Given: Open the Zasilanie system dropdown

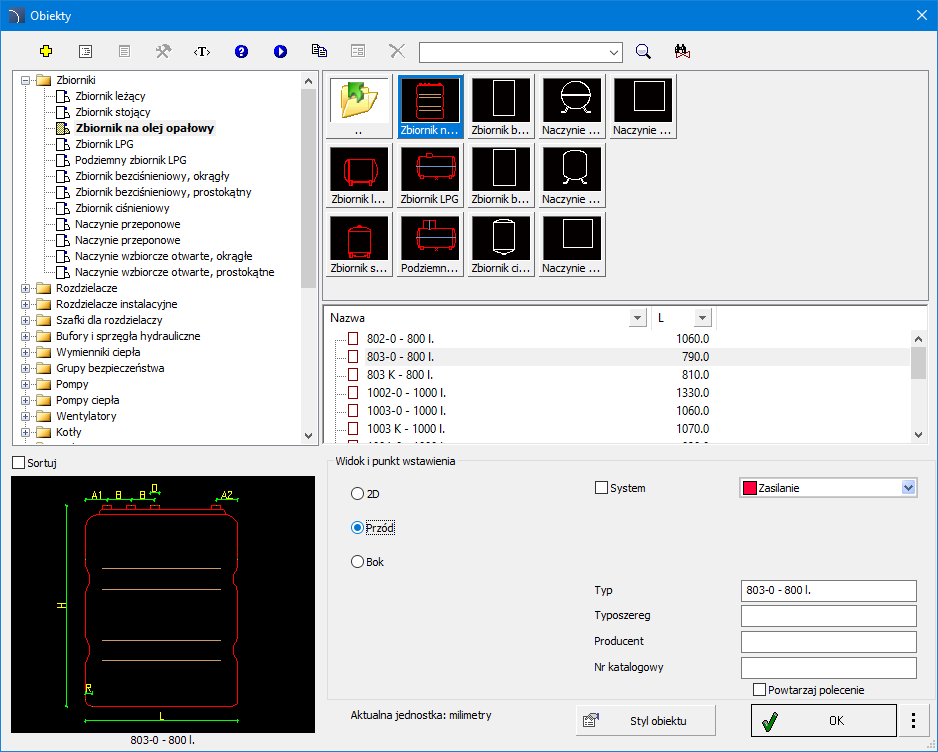Looking at the screenshot, I should 908,488.
